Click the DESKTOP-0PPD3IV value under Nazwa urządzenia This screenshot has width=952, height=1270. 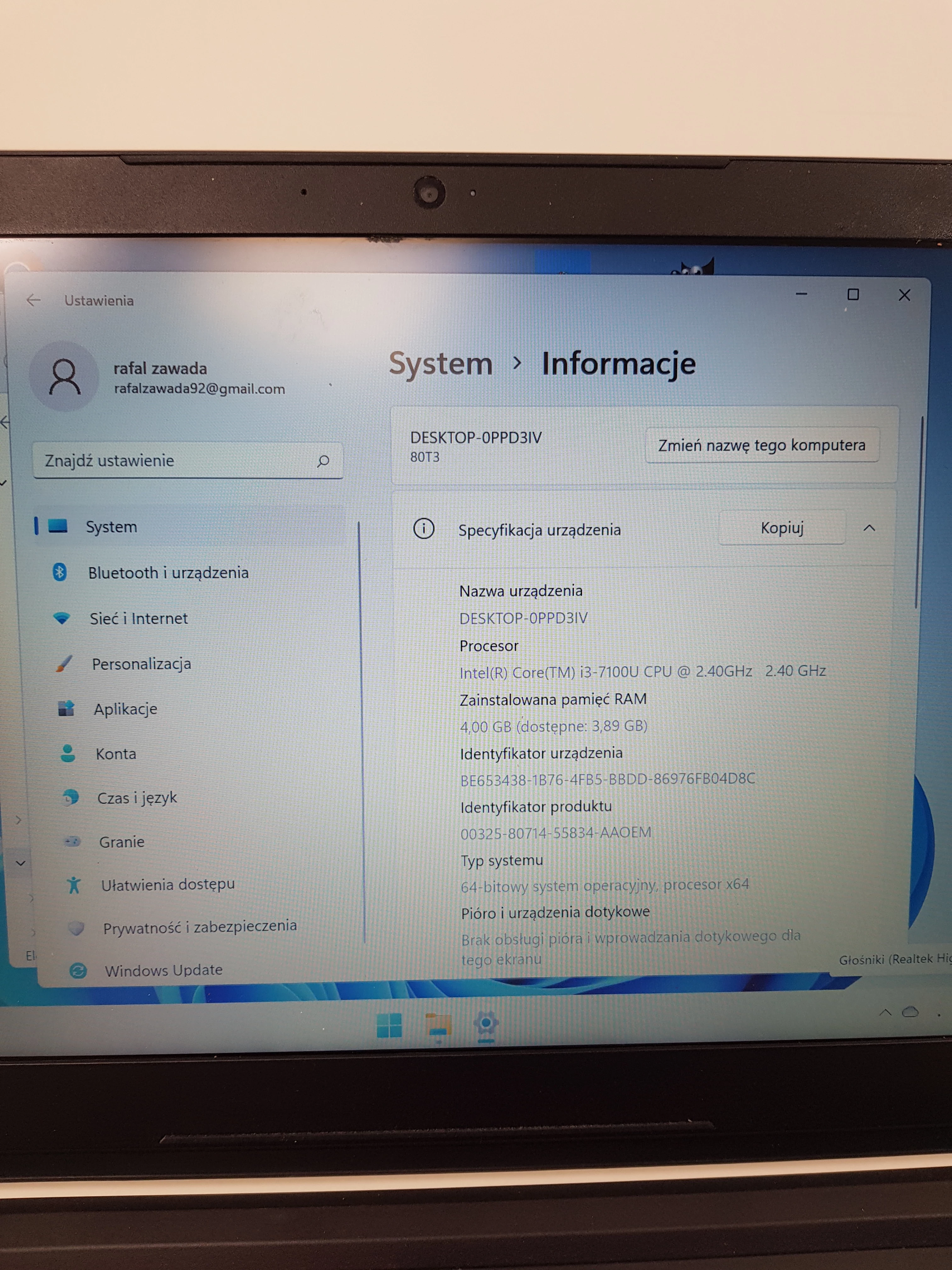(x=523, y=618)
